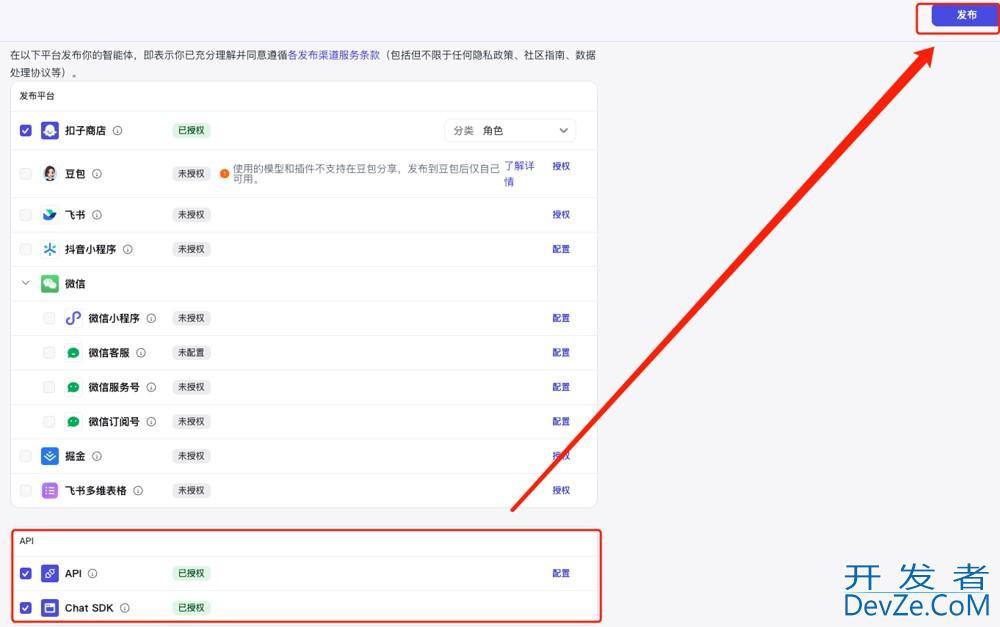Click 授权 for 飞书多维表格

point(561,491)
